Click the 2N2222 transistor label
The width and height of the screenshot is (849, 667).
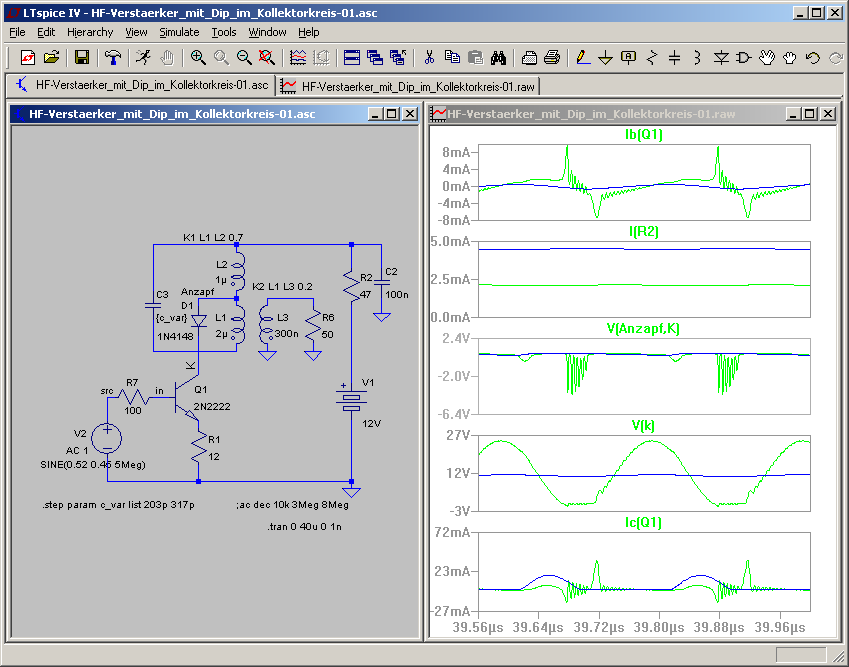212,407
